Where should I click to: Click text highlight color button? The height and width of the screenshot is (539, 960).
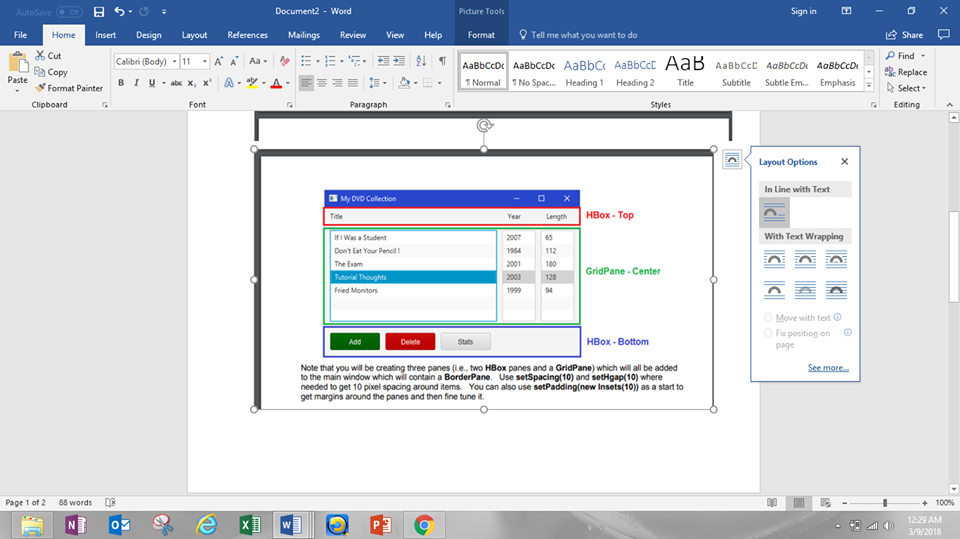coord(252,83)
